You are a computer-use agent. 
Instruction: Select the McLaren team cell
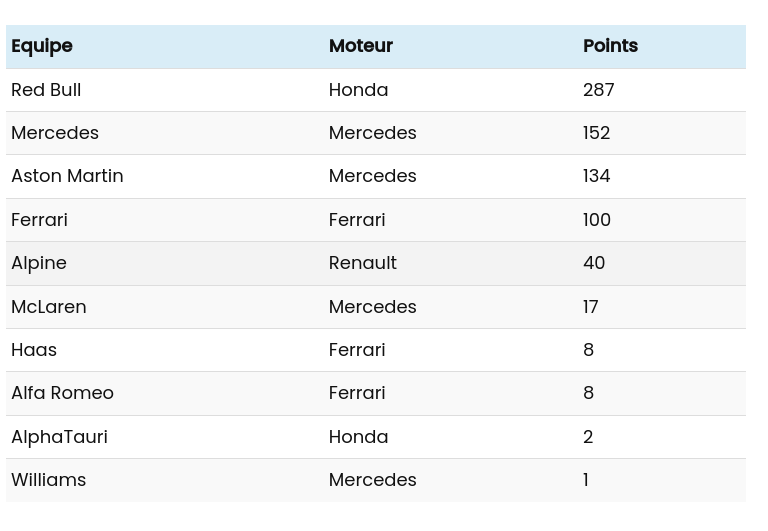(49, 306)
